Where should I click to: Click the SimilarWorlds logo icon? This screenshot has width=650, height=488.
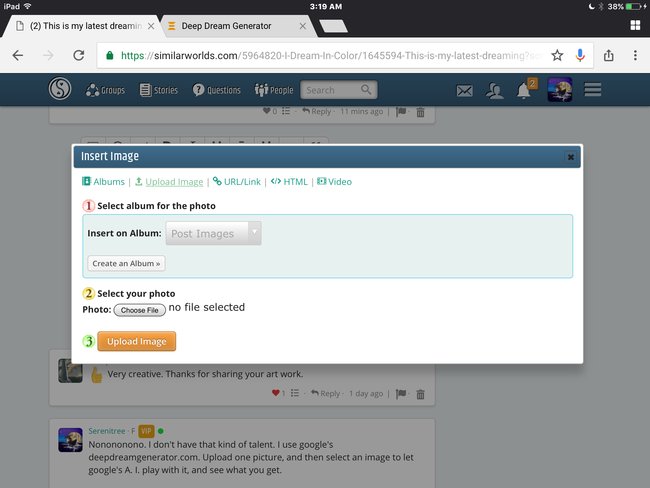point(60,89)
